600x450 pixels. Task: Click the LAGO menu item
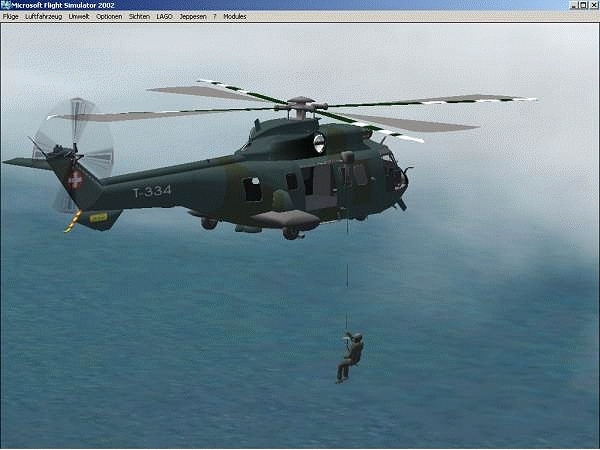pos(164,17)
